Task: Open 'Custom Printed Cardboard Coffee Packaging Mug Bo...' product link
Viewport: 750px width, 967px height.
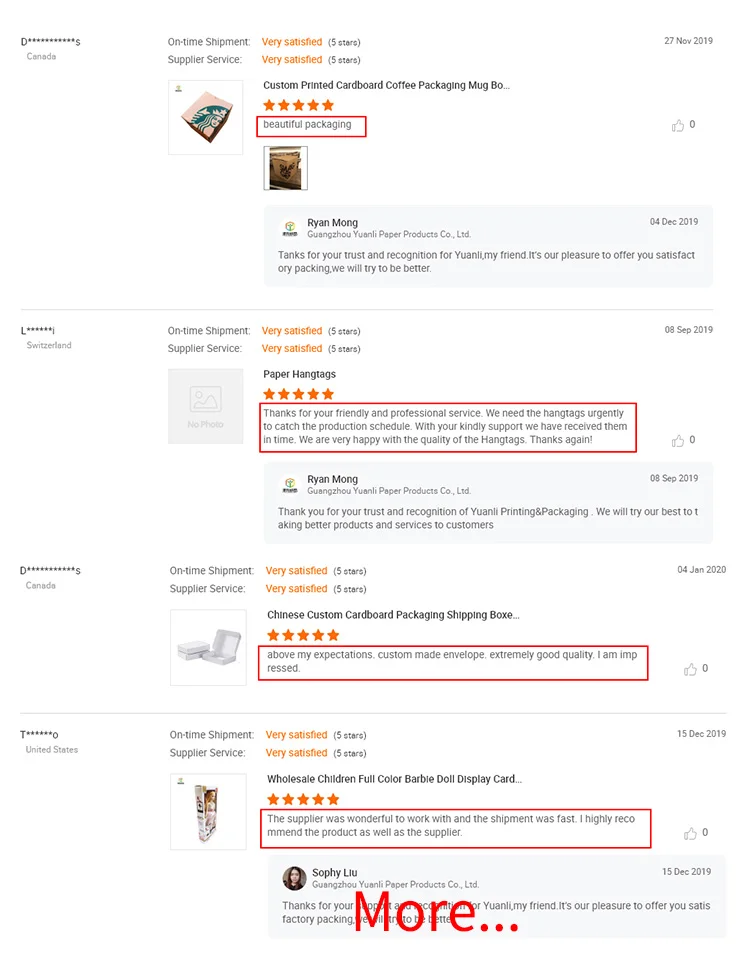Action: pyautogui.click(x=386, y=85)
